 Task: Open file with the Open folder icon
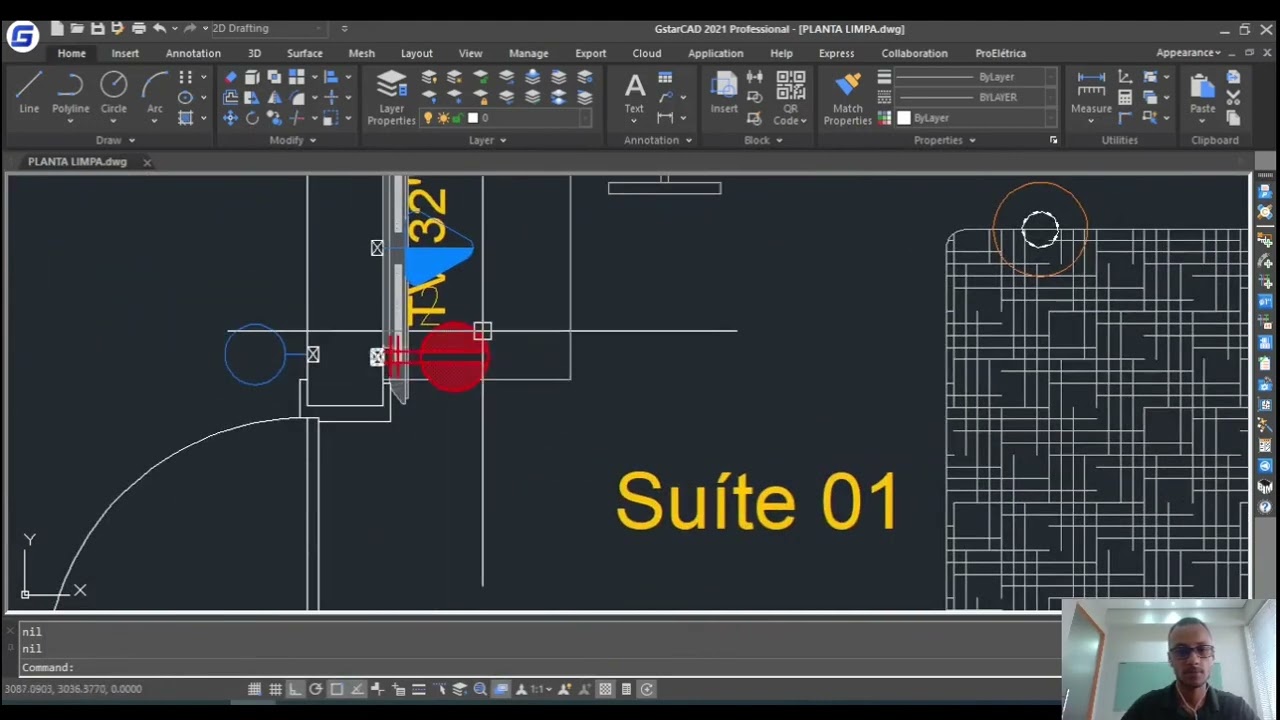pos(77,28)
